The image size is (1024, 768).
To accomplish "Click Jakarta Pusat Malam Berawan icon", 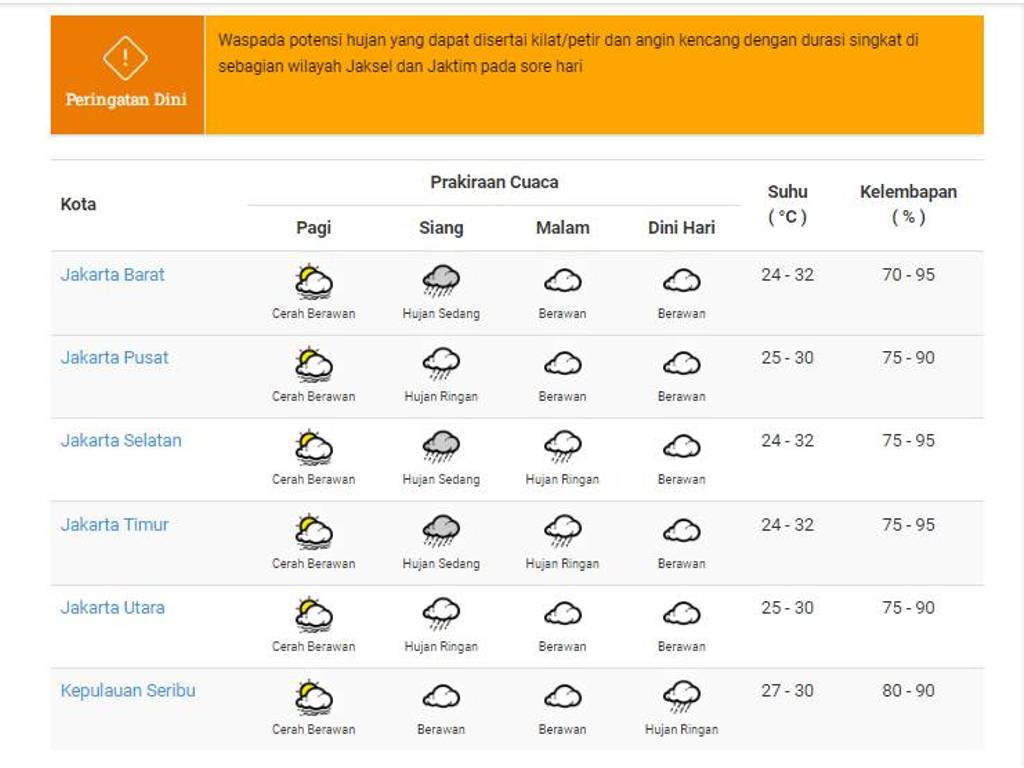I will pyautogui.click(x=563, y=364).
